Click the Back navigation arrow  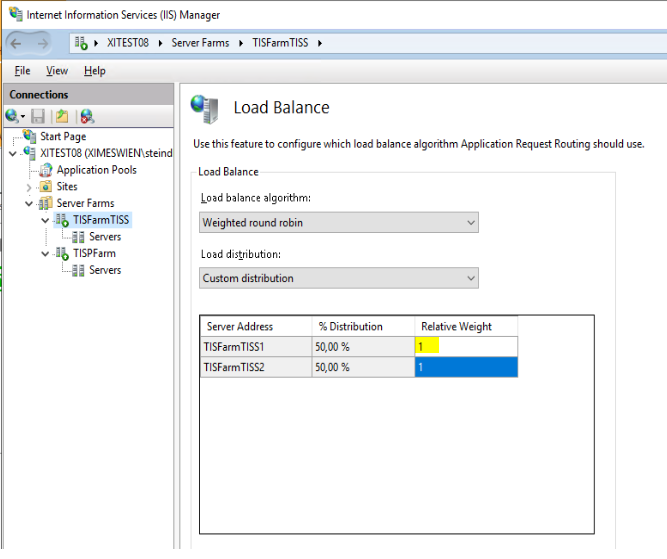click(16, 43)
